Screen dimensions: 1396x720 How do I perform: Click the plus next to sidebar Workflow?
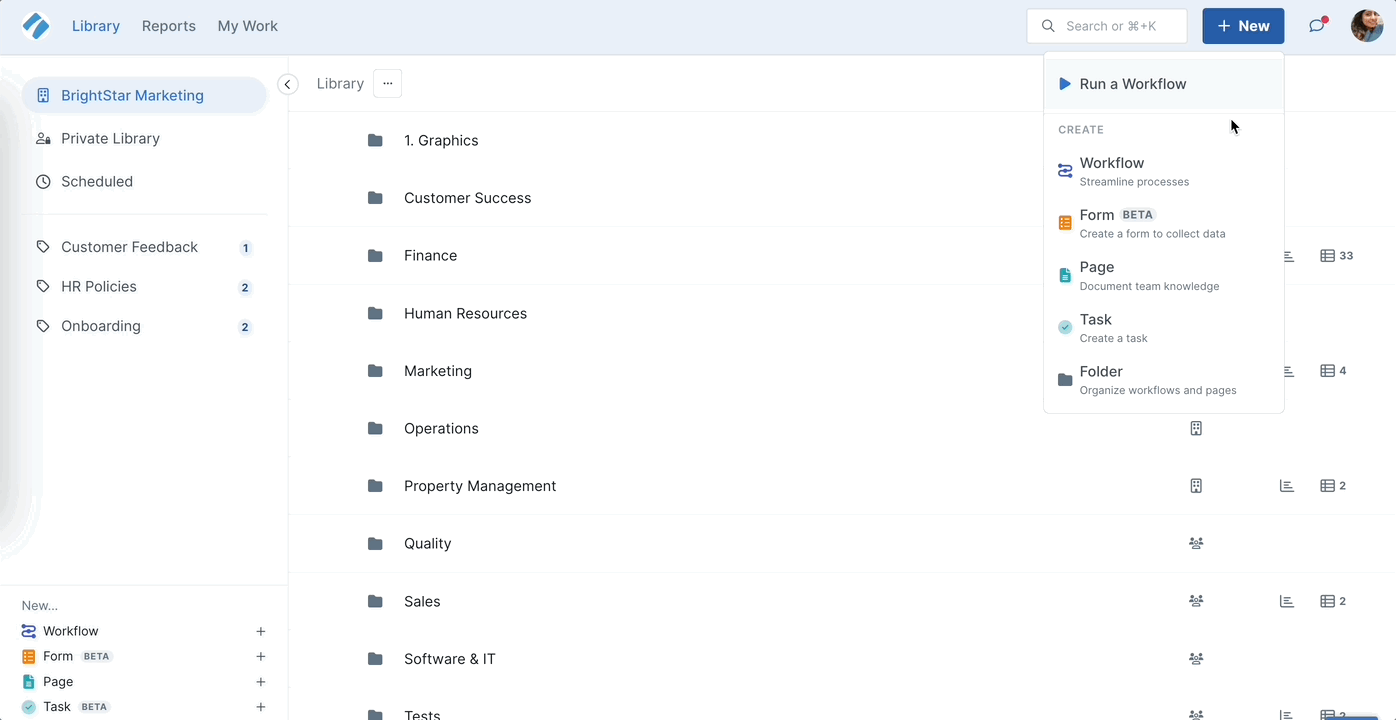coord(261,631)
